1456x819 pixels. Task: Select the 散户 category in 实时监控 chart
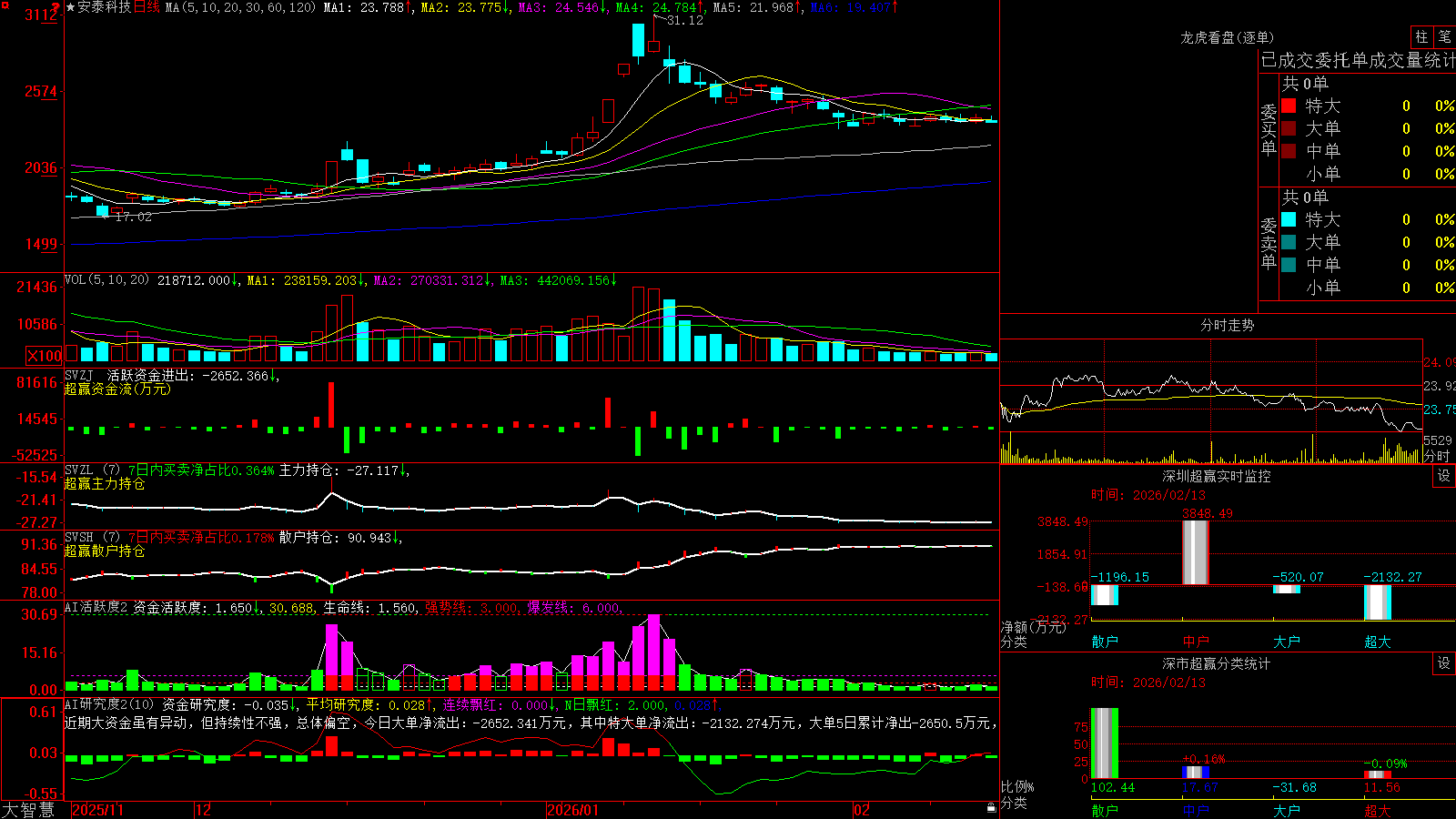1105,642
